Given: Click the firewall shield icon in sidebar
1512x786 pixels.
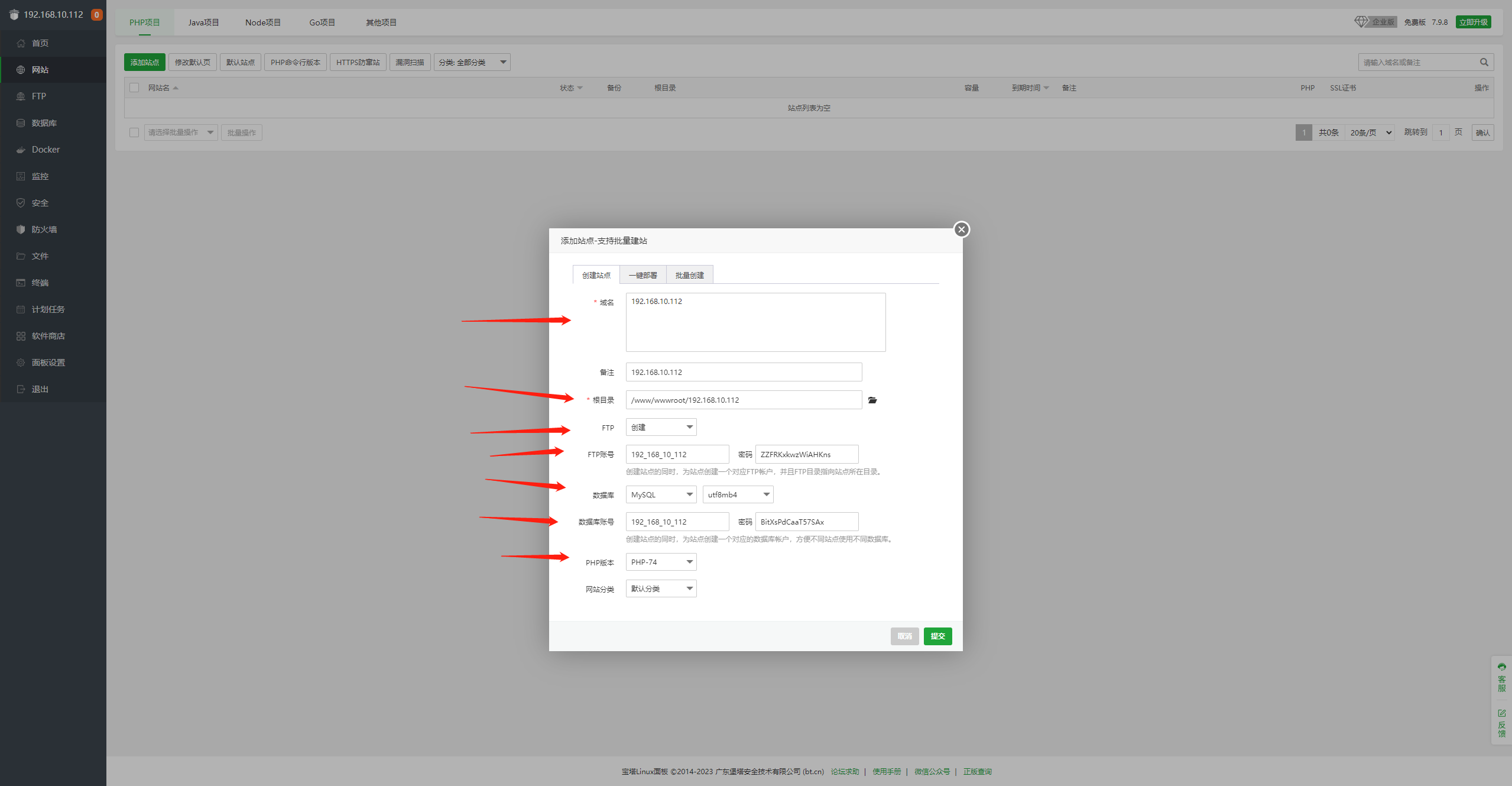Looking at the screenshot, I should (x=21, y=229).
